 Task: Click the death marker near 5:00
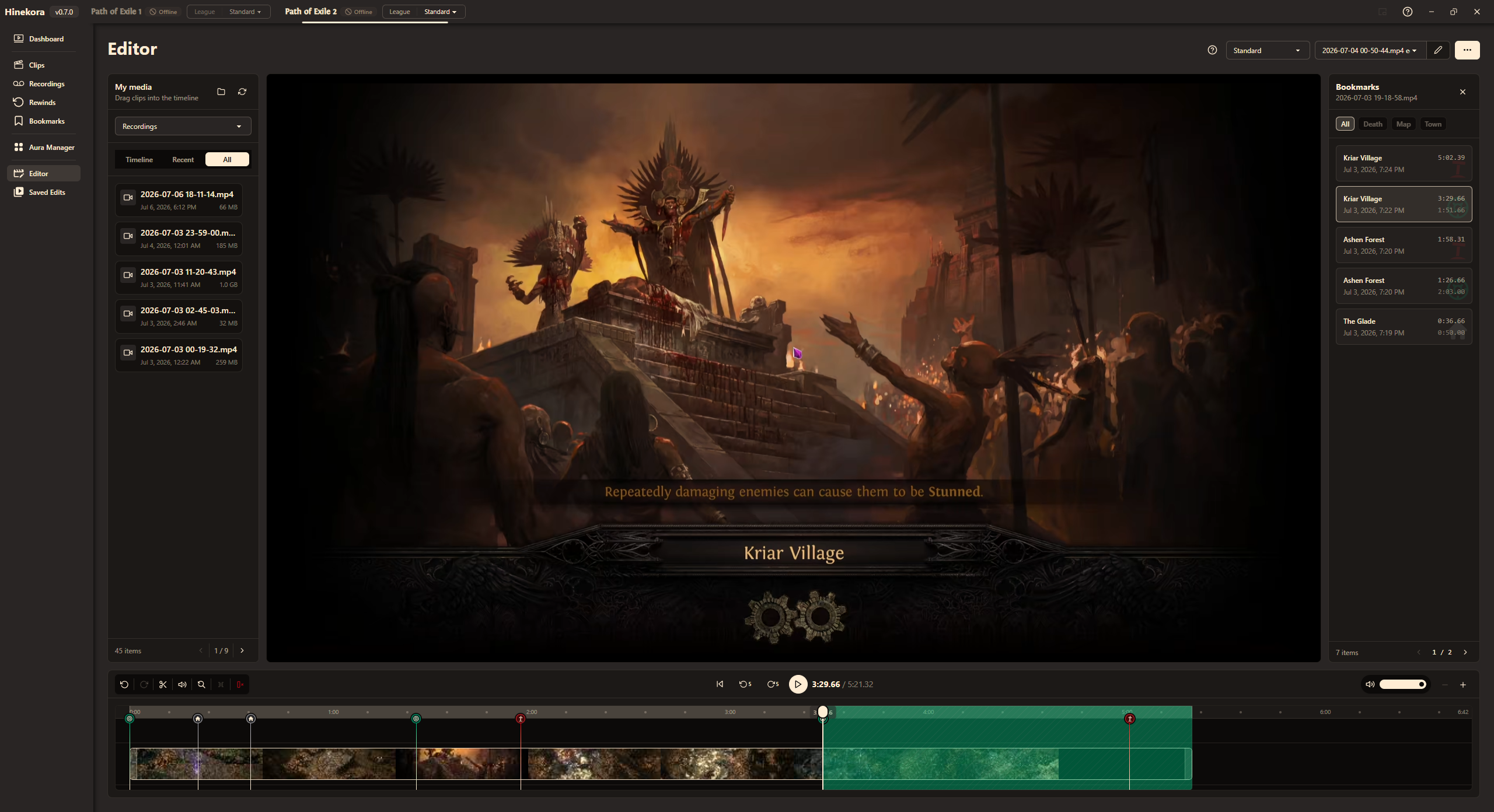pyautogui.click(x=1130, y=719)
